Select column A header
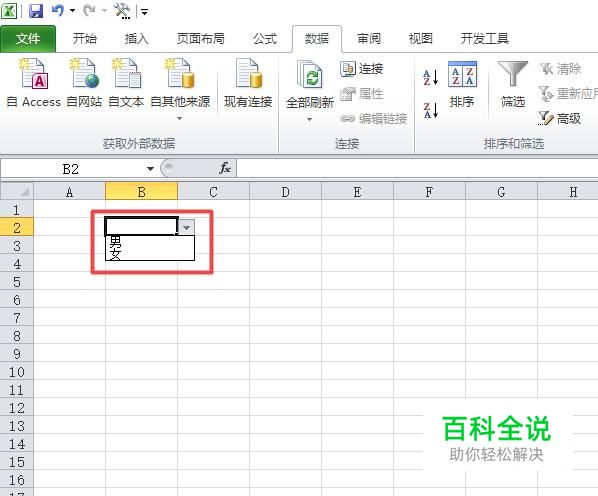The width and height of the screenshot is (598, 496). pyautogui.click(x=69, y=191)
